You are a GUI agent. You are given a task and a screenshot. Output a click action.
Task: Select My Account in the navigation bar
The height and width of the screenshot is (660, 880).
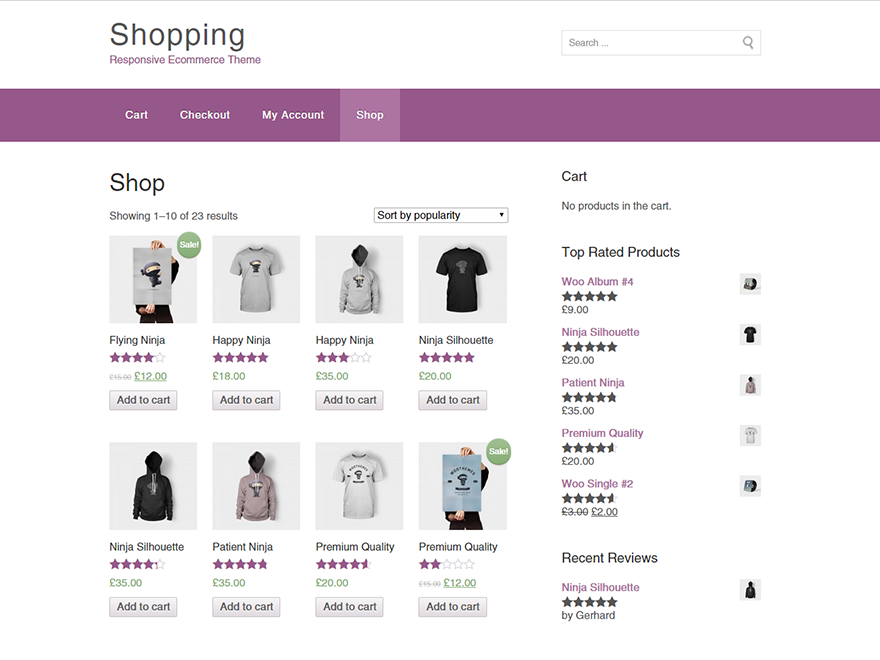(292, 115)
